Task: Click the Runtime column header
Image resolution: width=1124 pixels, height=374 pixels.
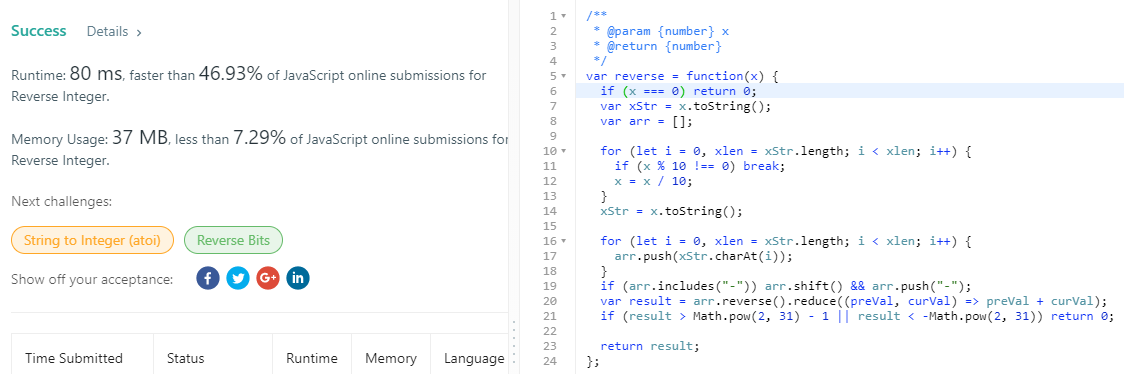Action: click(311, 358)
